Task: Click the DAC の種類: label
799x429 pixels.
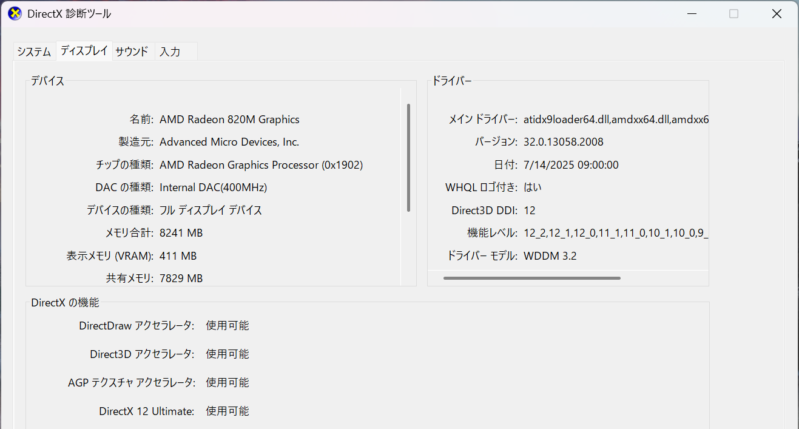Action: [x=124, y=187]
